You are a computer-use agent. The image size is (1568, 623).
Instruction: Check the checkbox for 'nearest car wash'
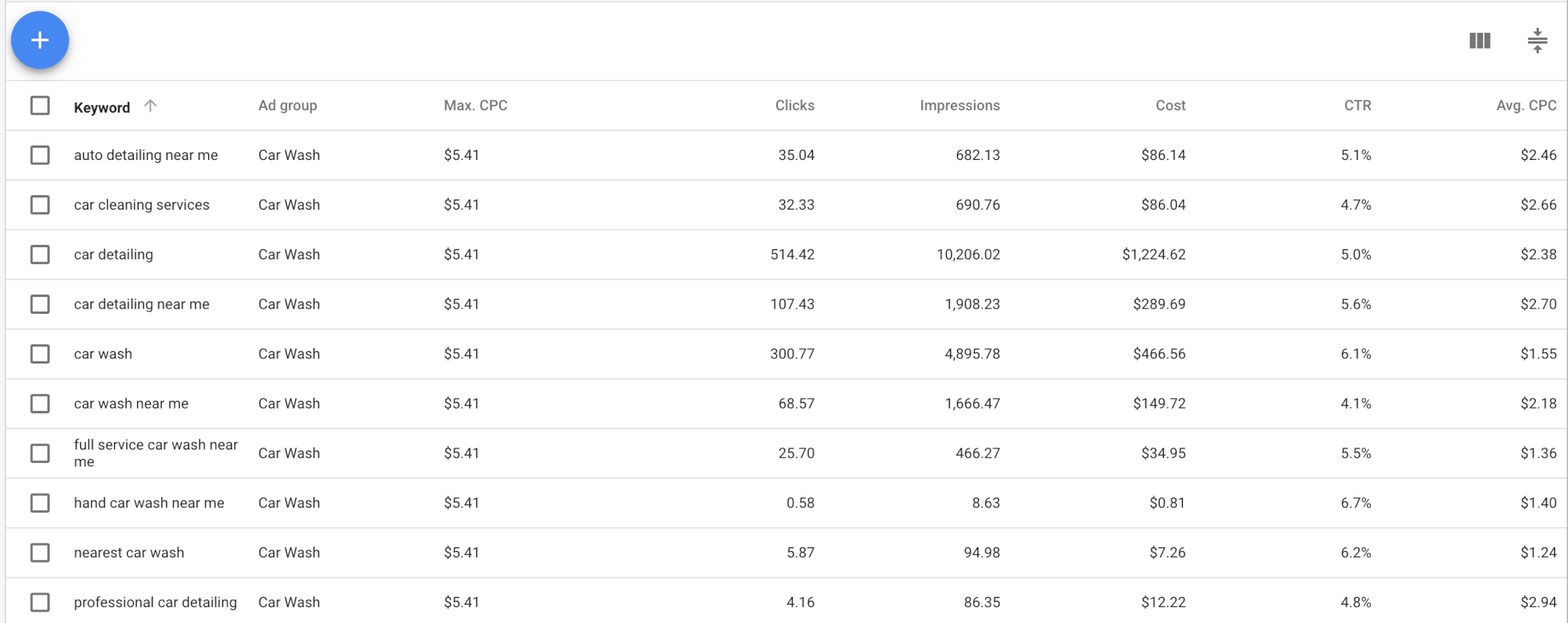[40, 553]
